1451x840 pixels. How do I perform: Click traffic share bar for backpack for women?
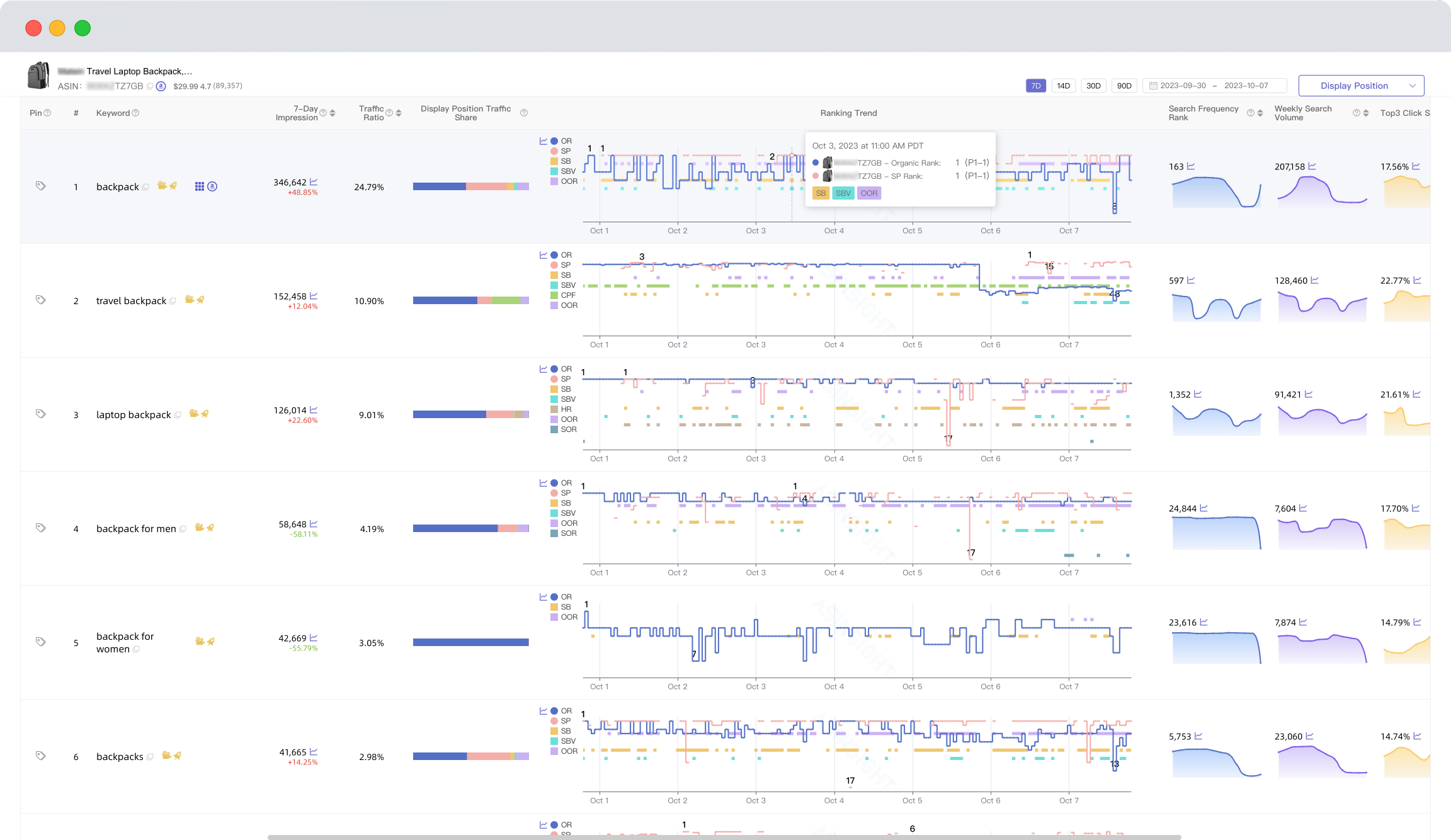(x=470, y=642)
